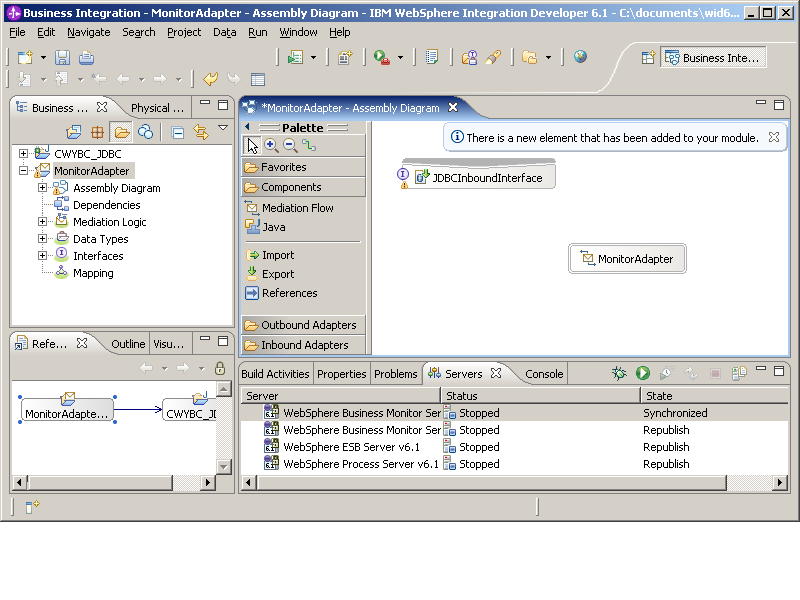The width and height of the screenshot is (800, 600).
Task: Click the status bar fast view icon
Action: 32,507
